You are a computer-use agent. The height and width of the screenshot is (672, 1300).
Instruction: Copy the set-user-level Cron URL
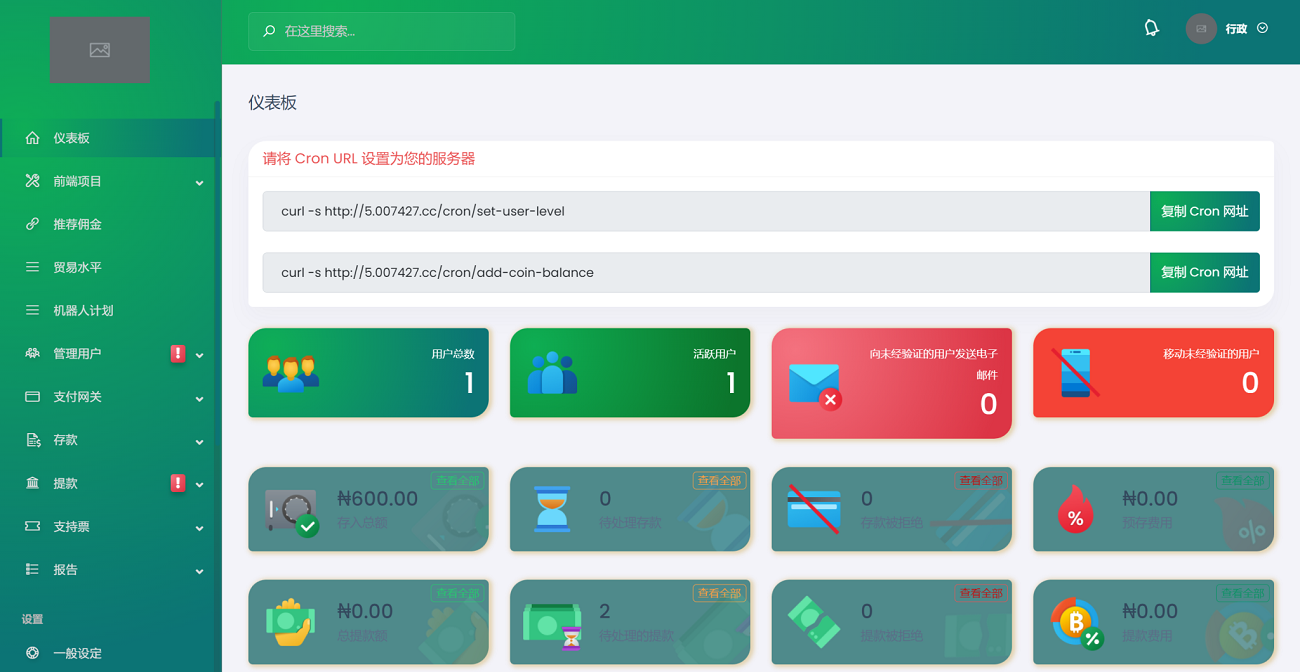click(1204, 211)
